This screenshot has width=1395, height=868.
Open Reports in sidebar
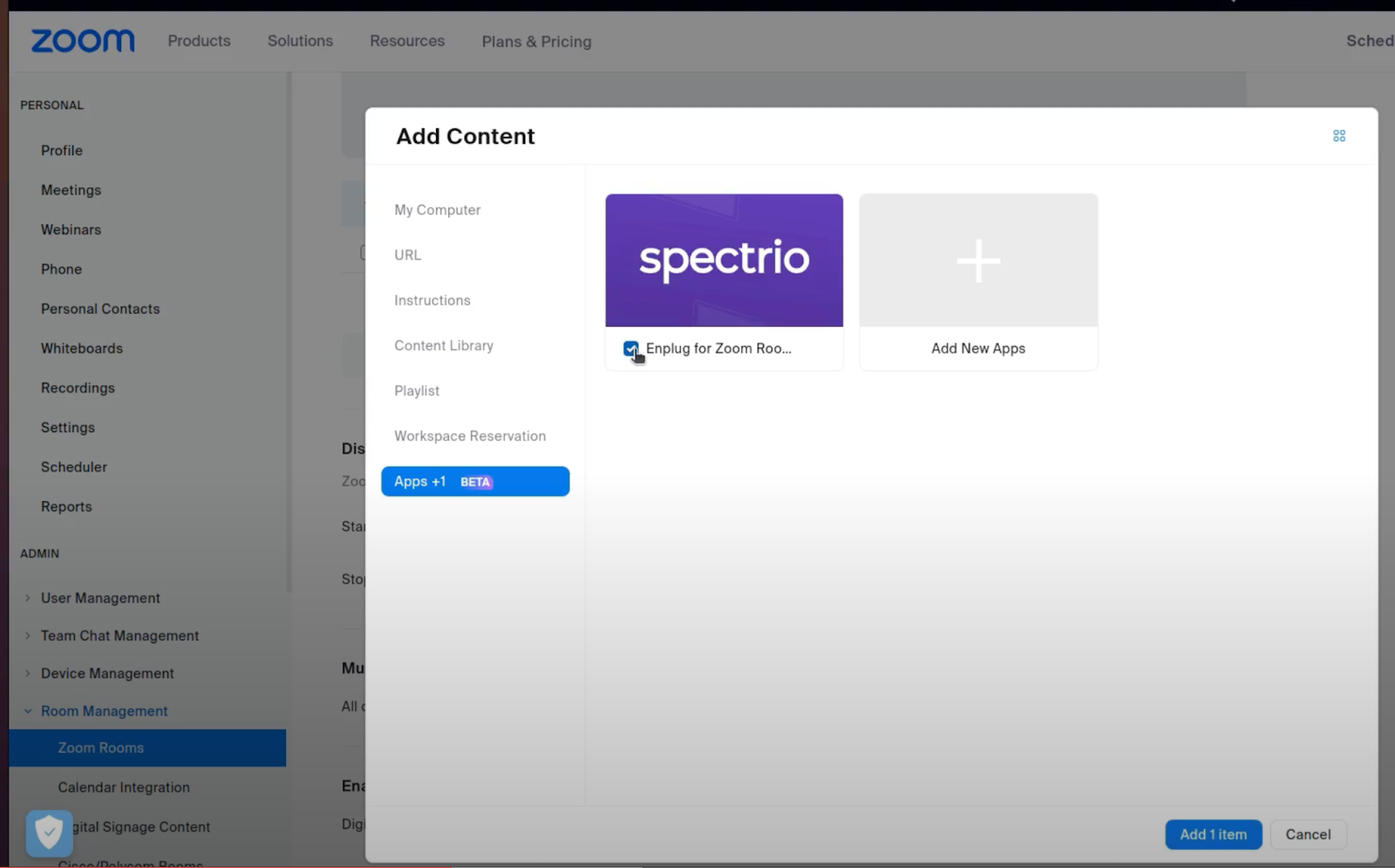pos(66,507)
